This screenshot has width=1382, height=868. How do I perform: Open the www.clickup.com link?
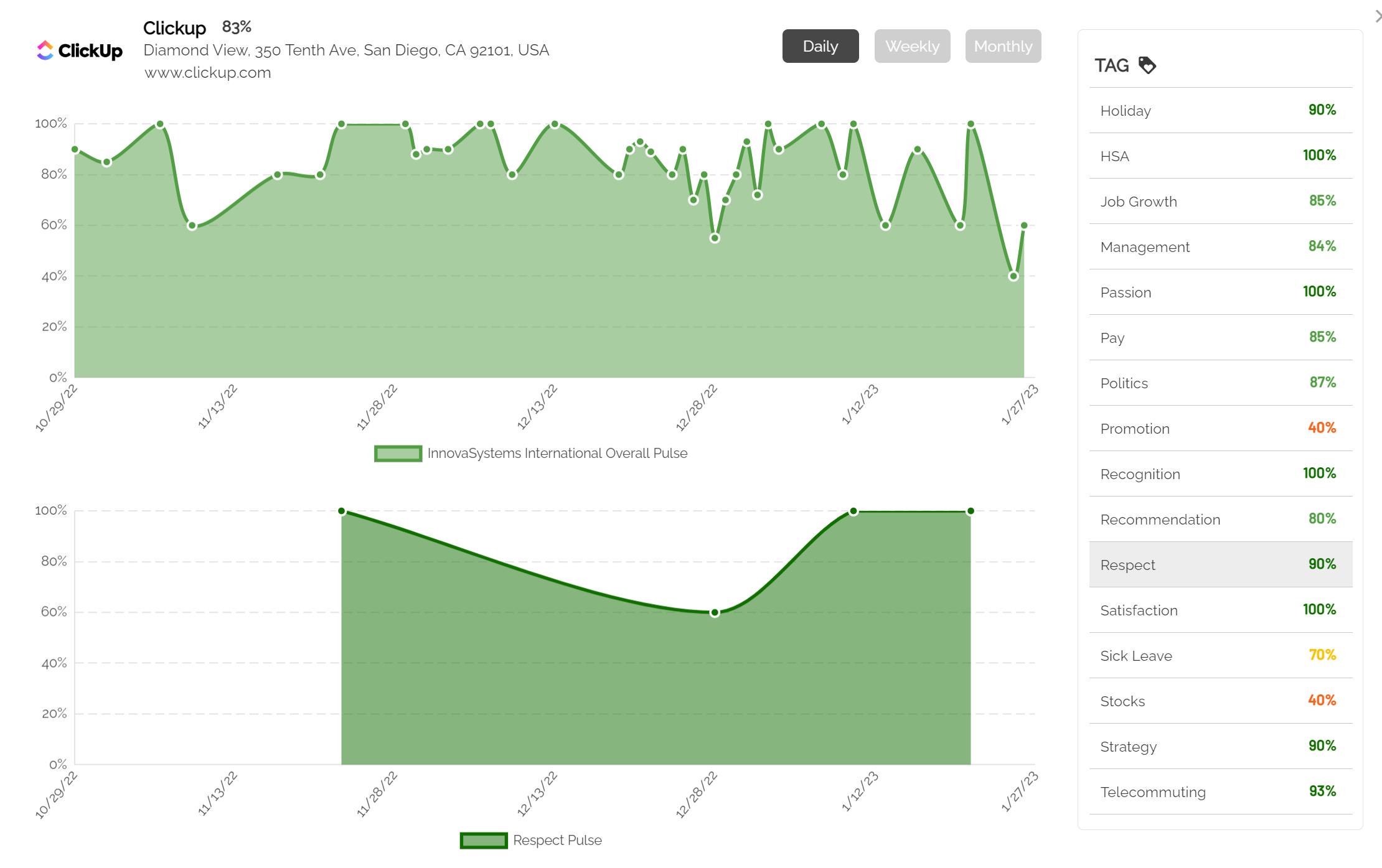(208, 73)
